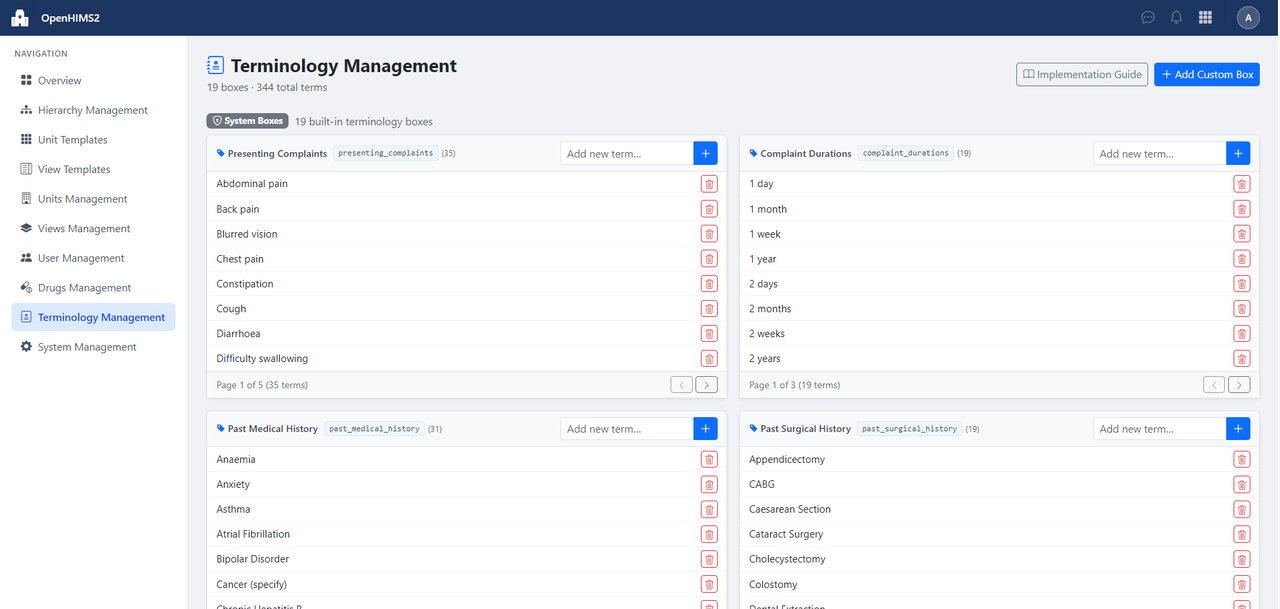The height and width of the screenshot is (609, 1280).
Task: Add term plus button for Complaint Durations
Action: [x=1238, y=153]
